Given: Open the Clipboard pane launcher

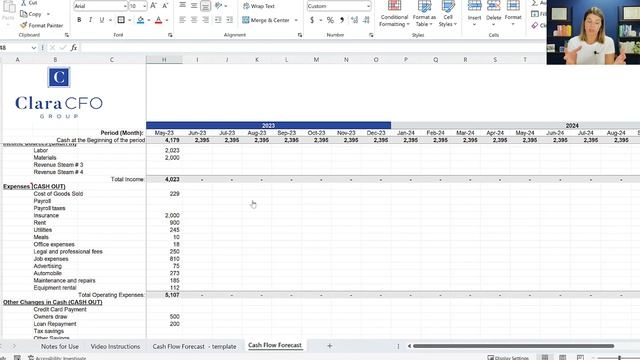Looking at the screenshot, I should point(67,35).
